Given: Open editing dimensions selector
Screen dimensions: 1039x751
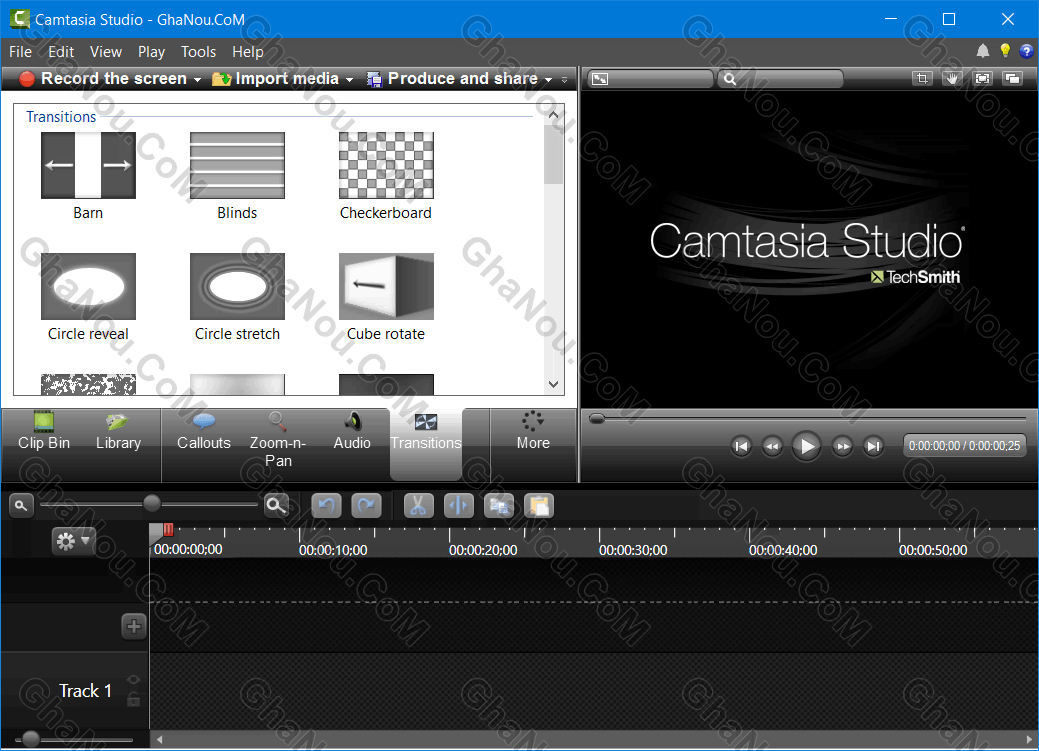Looking at the screenshot, I should [649, 79].
